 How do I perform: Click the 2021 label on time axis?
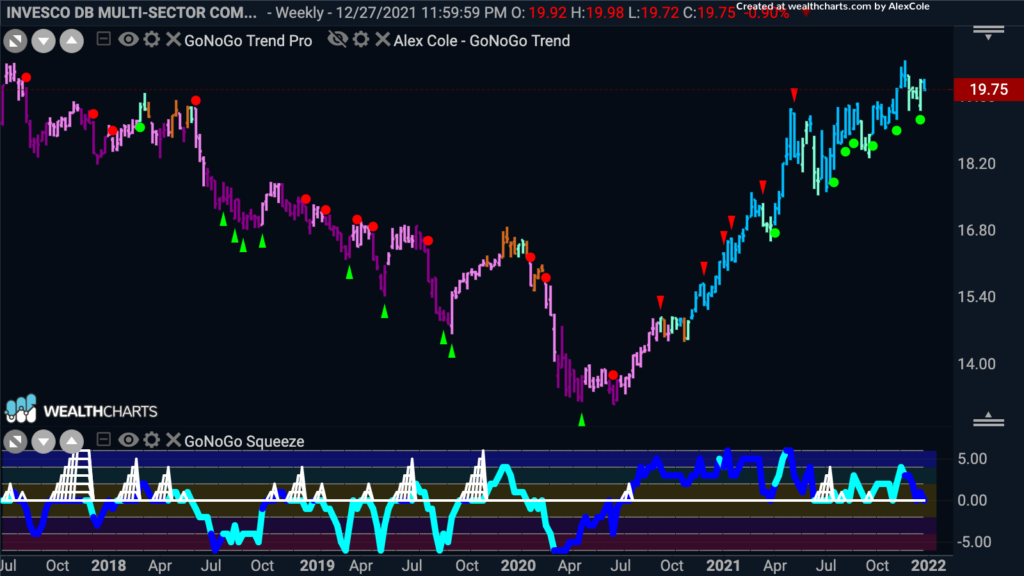723,566
